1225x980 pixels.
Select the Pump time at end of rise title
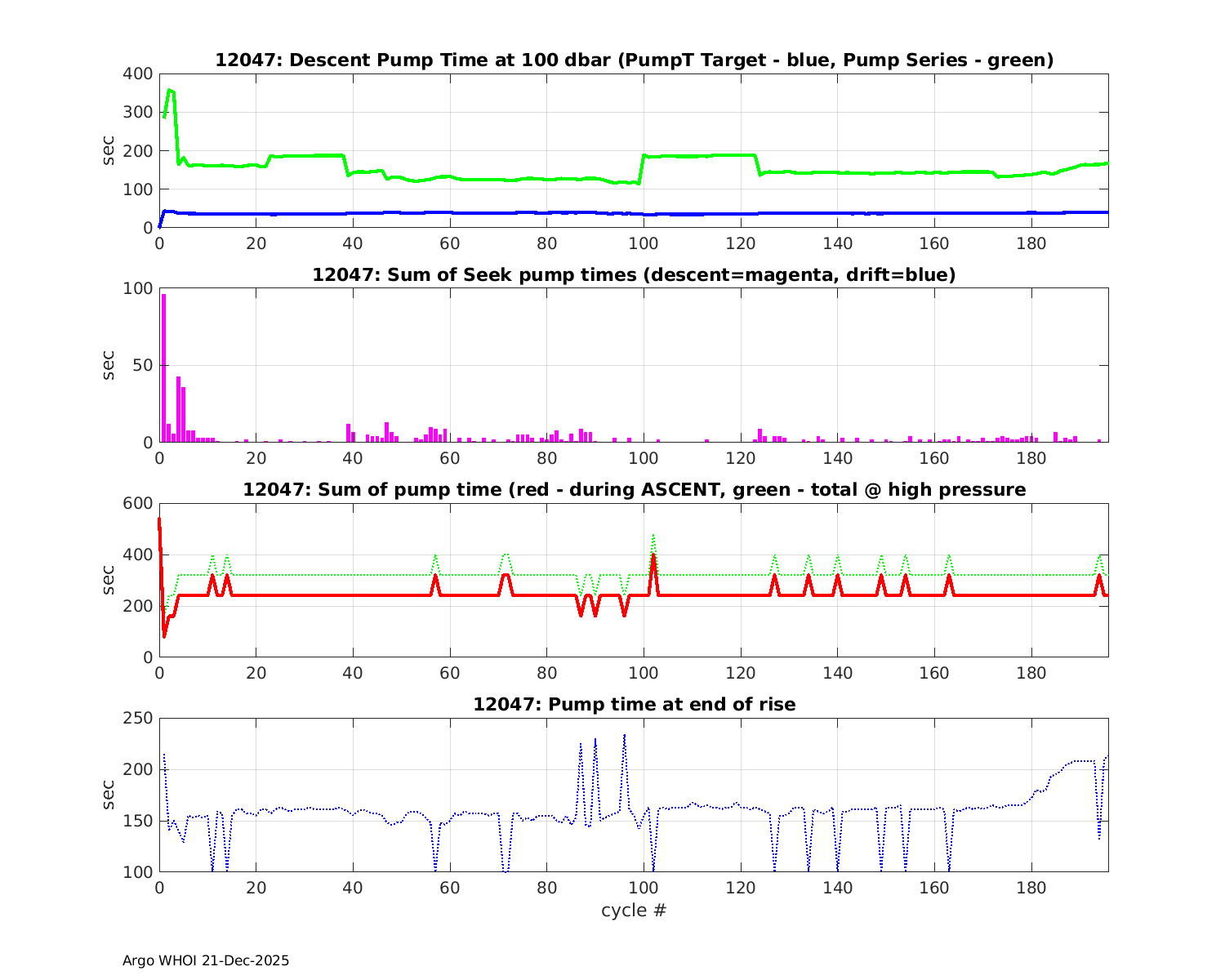click(x=634, y=704)
